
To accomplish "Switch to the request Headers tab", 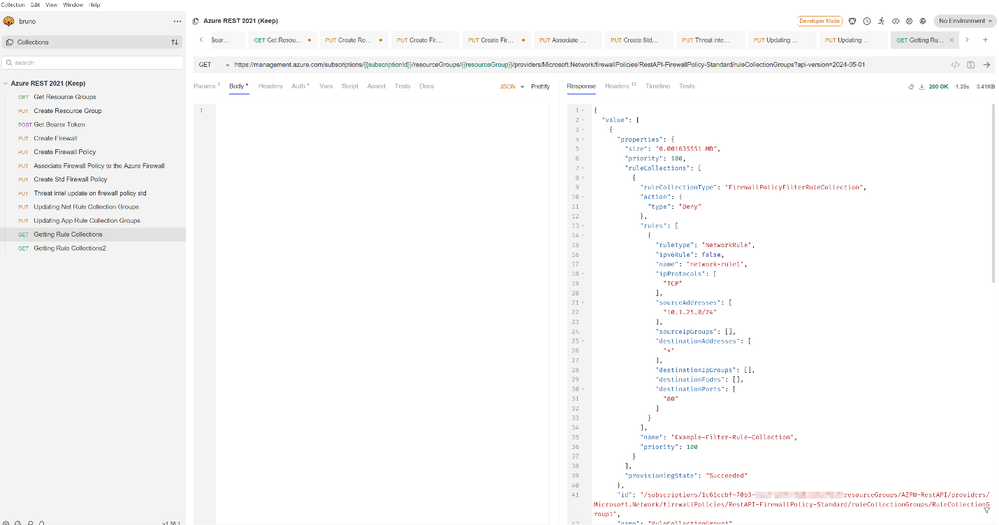I will coord(270,86).
